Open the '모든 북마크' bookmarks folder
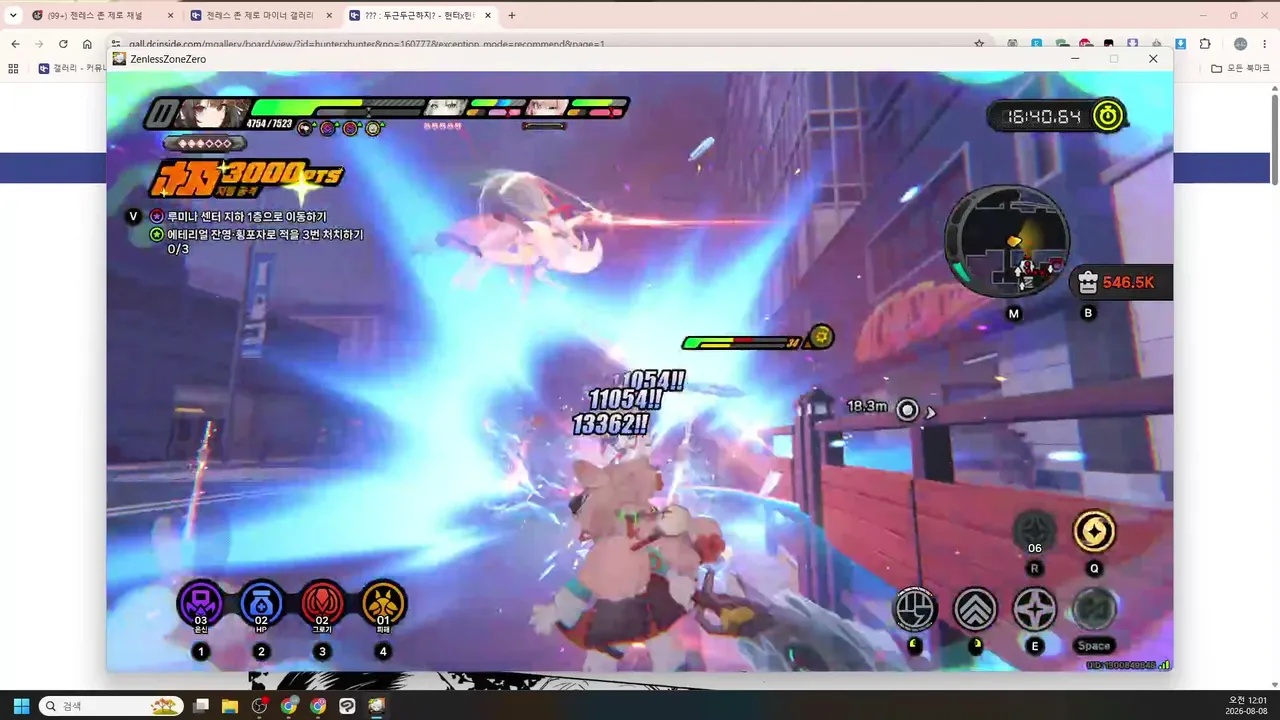The width and height of the screenshot is (1280, 720). pos(1240,68)
